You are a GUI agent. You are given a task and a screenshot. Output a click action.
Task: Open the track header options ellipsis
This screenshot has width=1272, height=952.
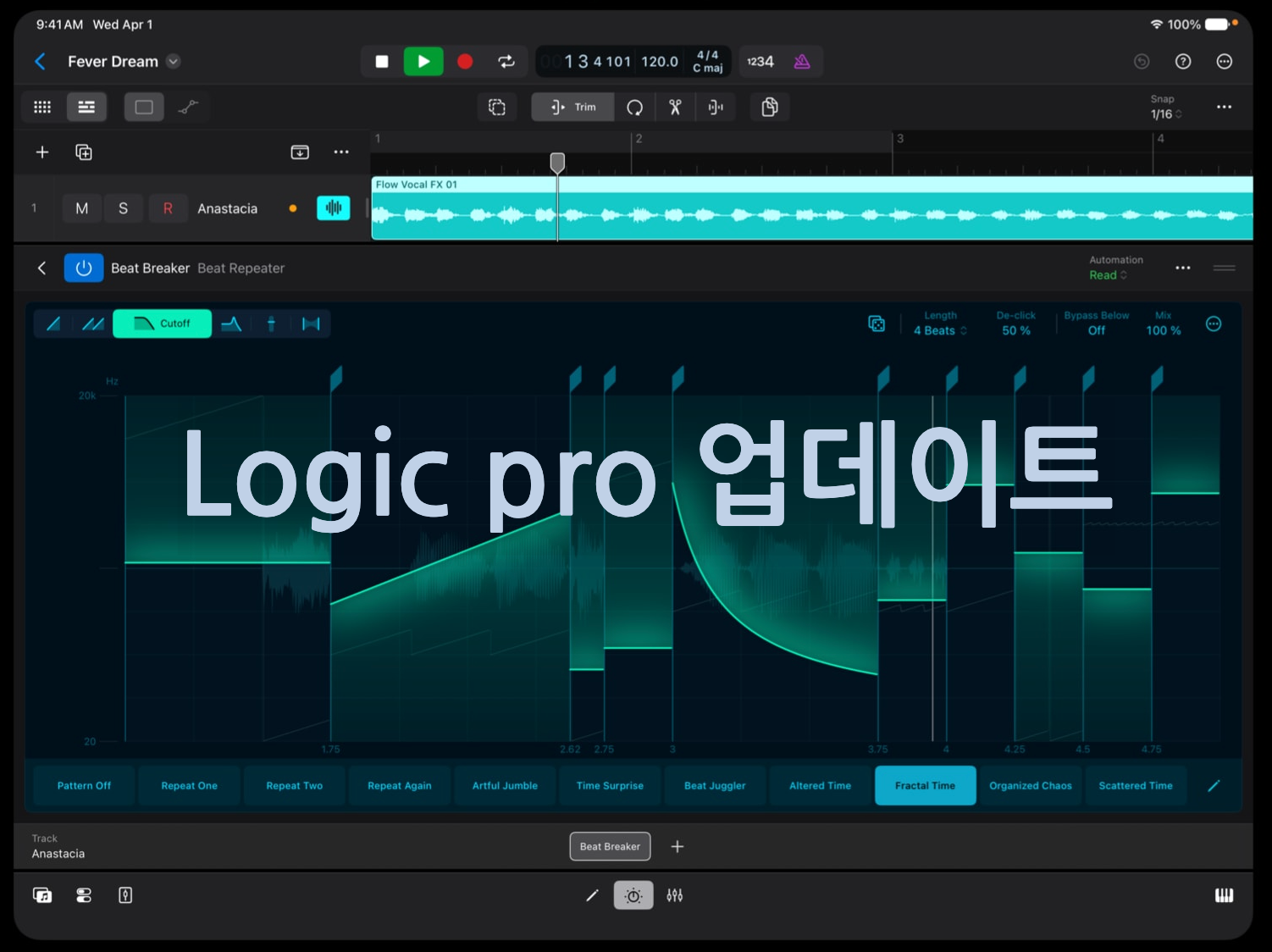(341, 152)
